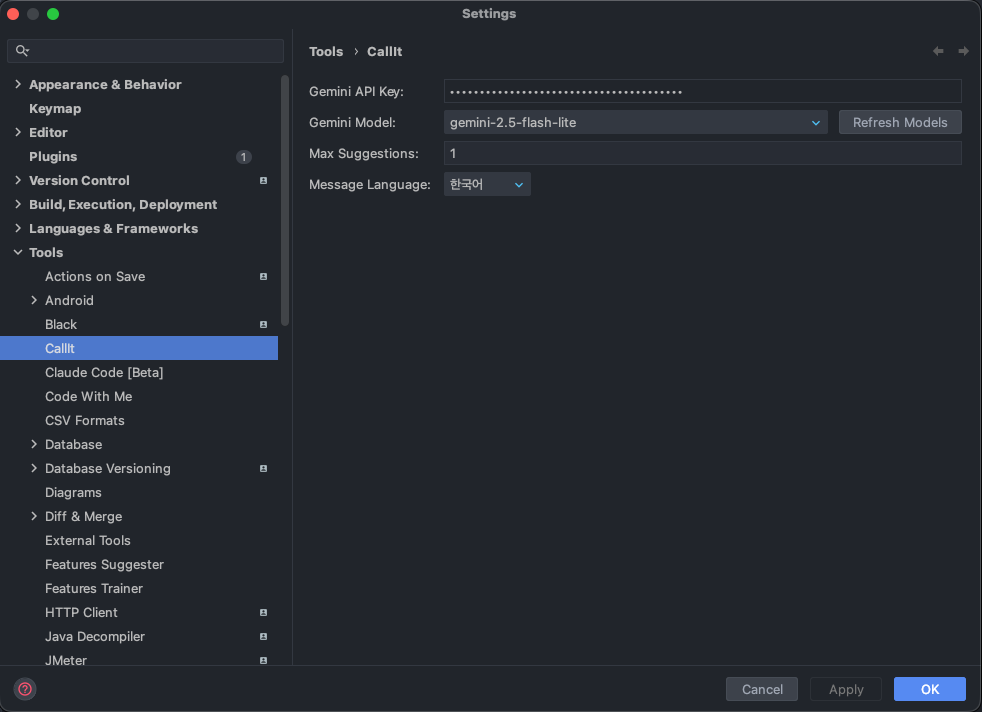982x712 pixels.
Task: Click the Cancel button
Action: 761,689
